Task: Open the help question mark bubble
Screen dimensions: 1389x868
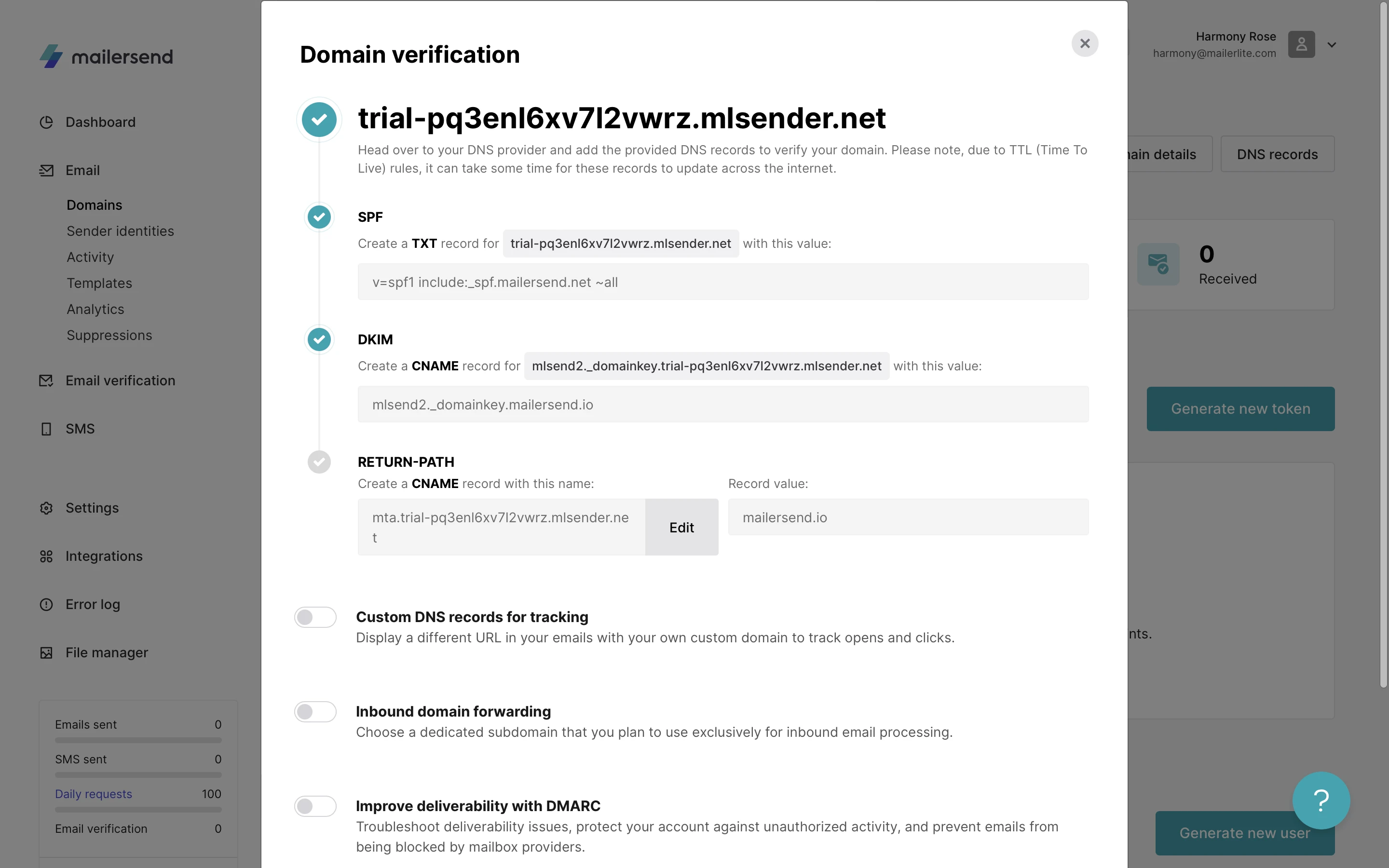Action: pyautogui.click(x=1321, y=800)
